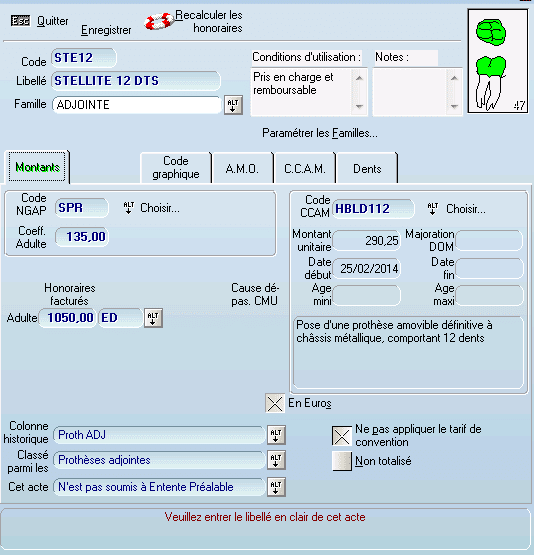534x555 pixels.
Task: Click the ED field beside honoraires
Action: click(120, 318)
